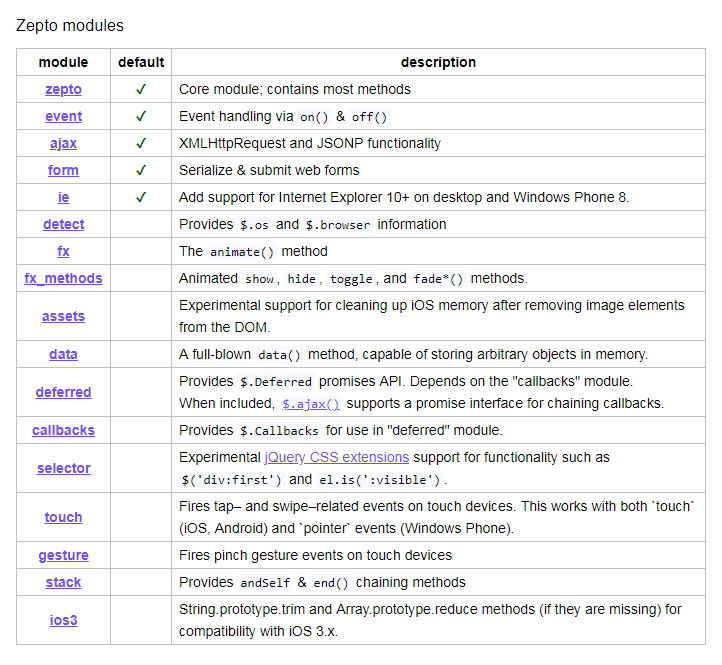Open the selector module link
The height and width of the screenshot is (665, 722).
pos(63,468)
